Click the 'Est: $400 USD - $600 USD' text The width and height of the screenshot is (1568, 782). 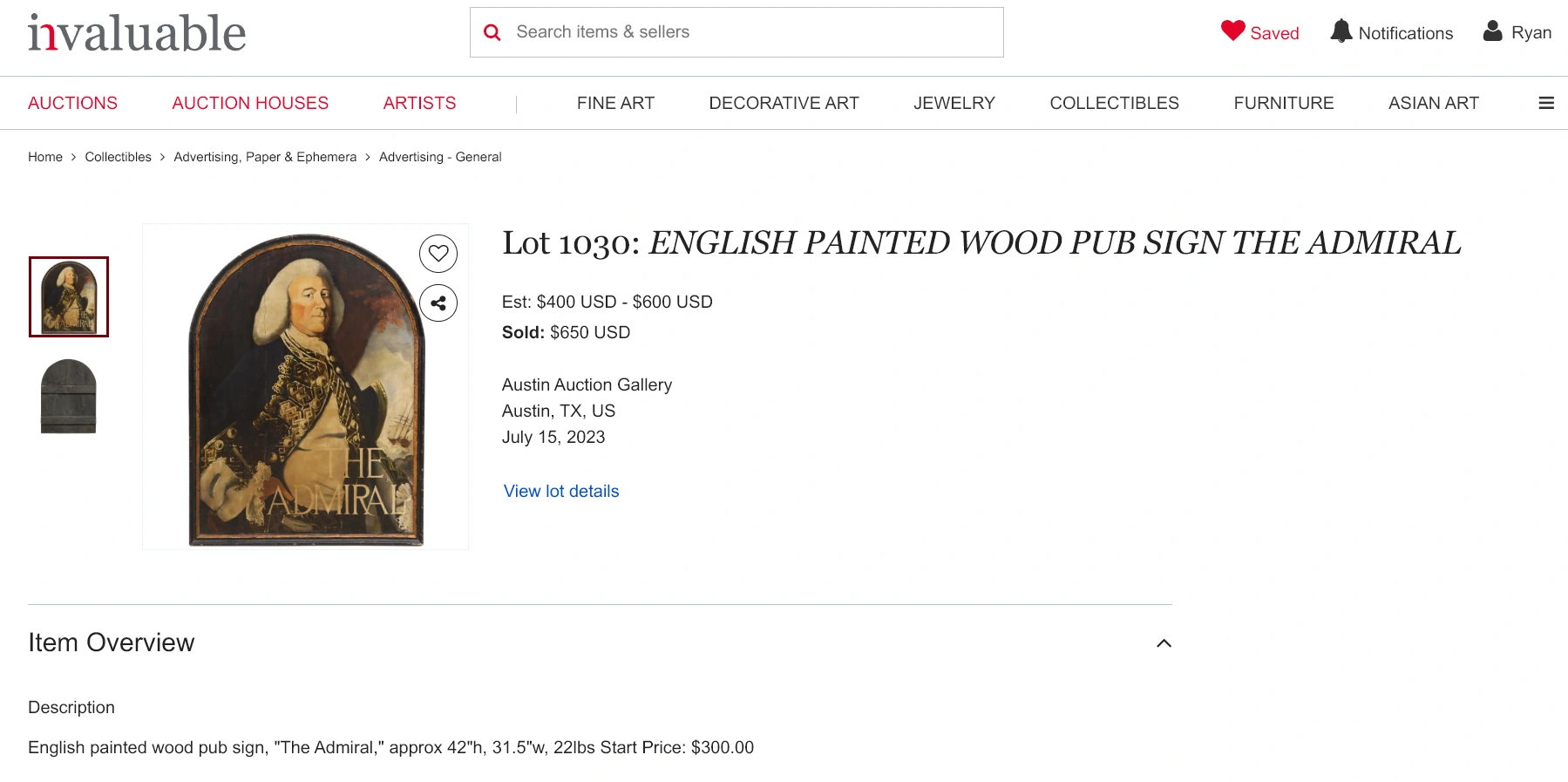pos(607,302)
